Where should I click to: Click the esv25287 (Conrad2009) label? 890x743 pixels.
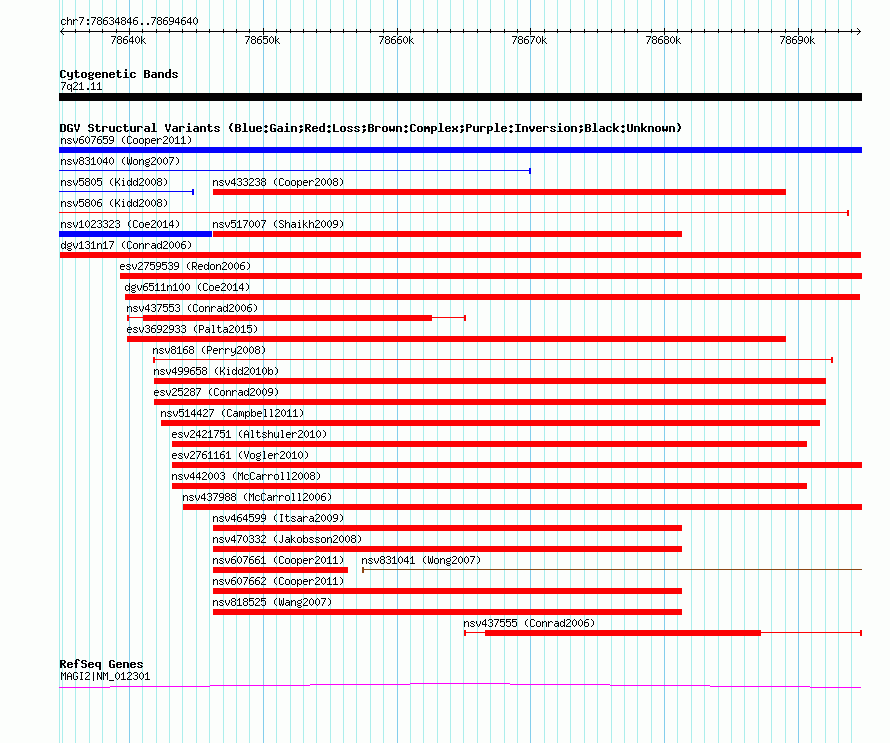click(216, 392)
